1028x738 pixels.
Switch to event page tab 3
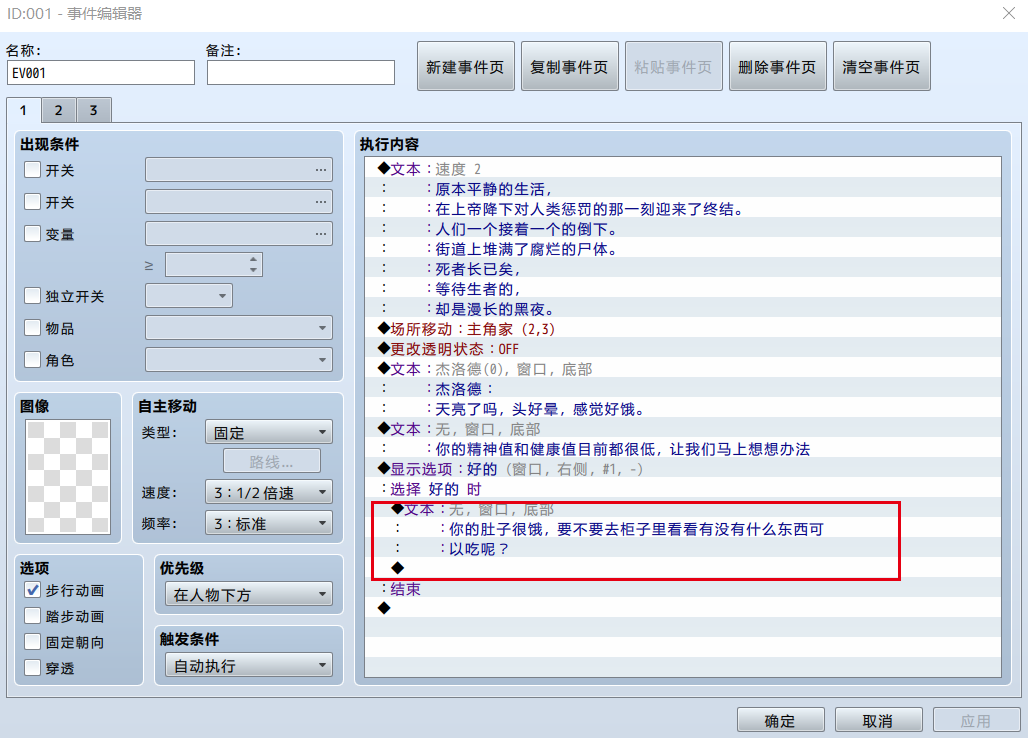94,110
